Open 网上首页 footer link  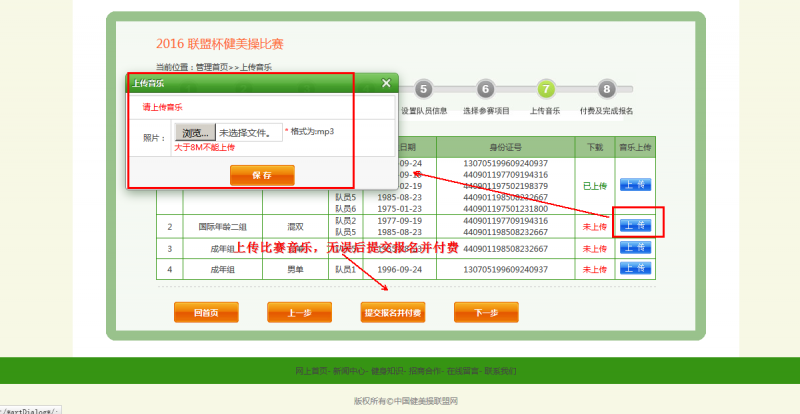coord(311,371)
